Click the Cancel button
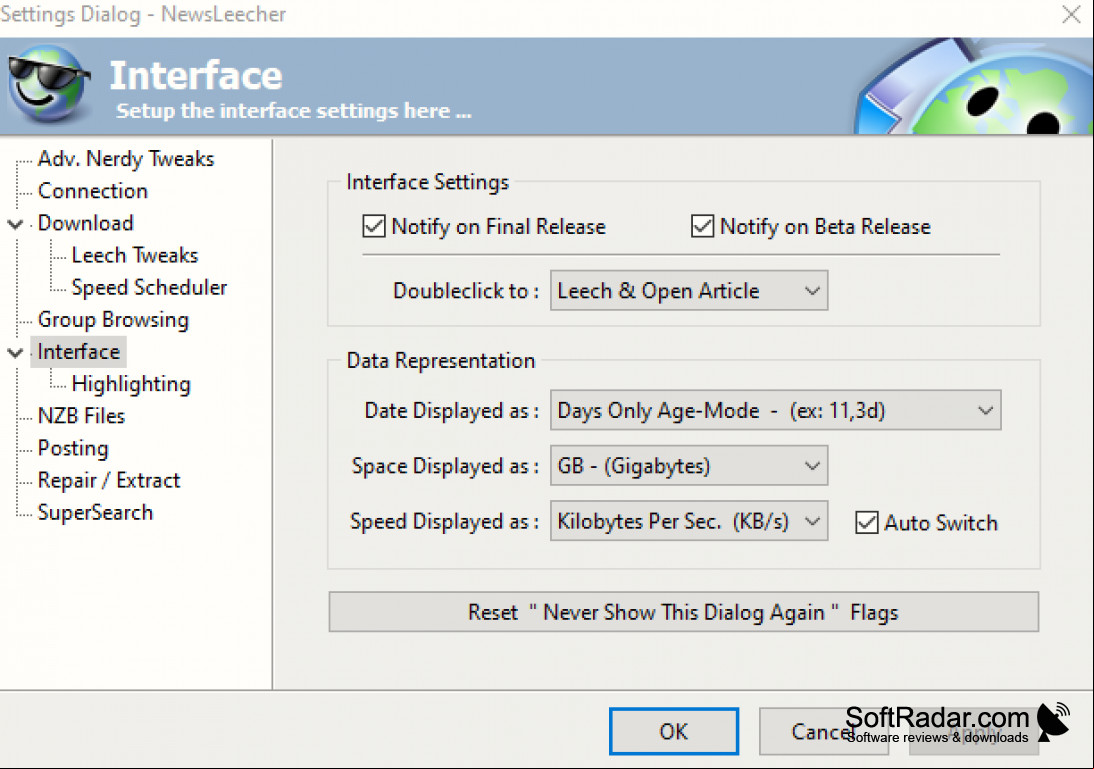The image size is (1094, 769). coord(823,731)
